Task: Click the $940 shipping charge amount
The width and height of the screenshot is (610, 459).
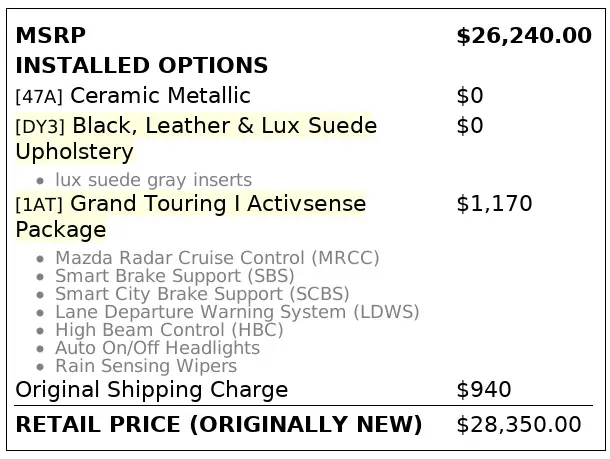Action: click(x=484, y=390)
